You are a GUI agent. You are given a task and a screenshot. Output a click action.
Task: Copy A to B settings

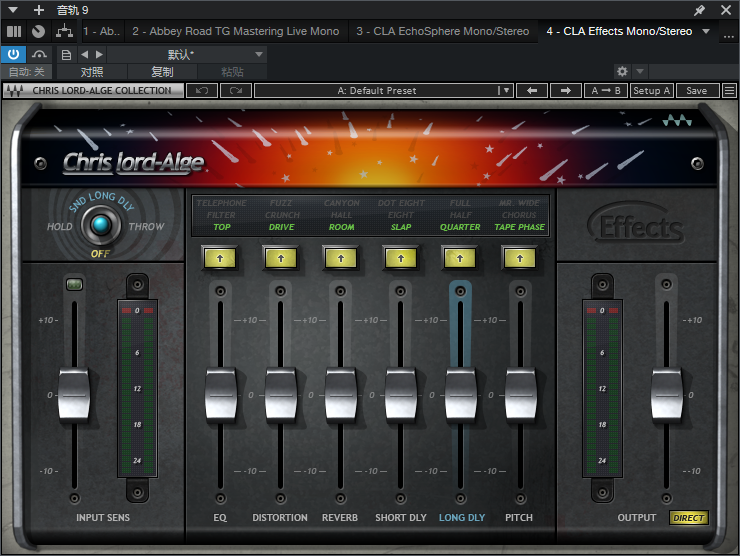tap(606, 91)
